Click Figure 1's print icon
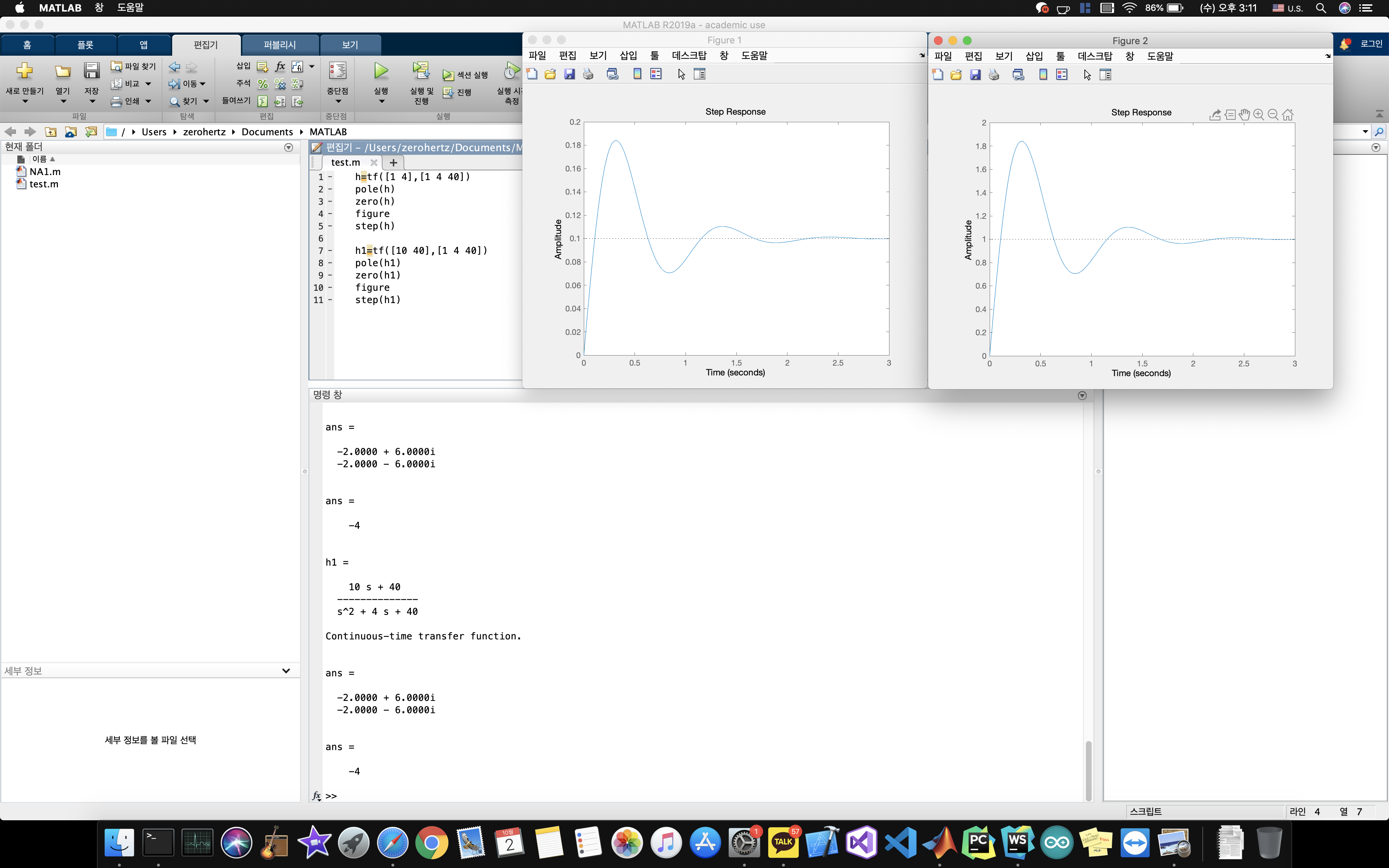The height and width of the screenshot is (868, 1389). (588, 74)
